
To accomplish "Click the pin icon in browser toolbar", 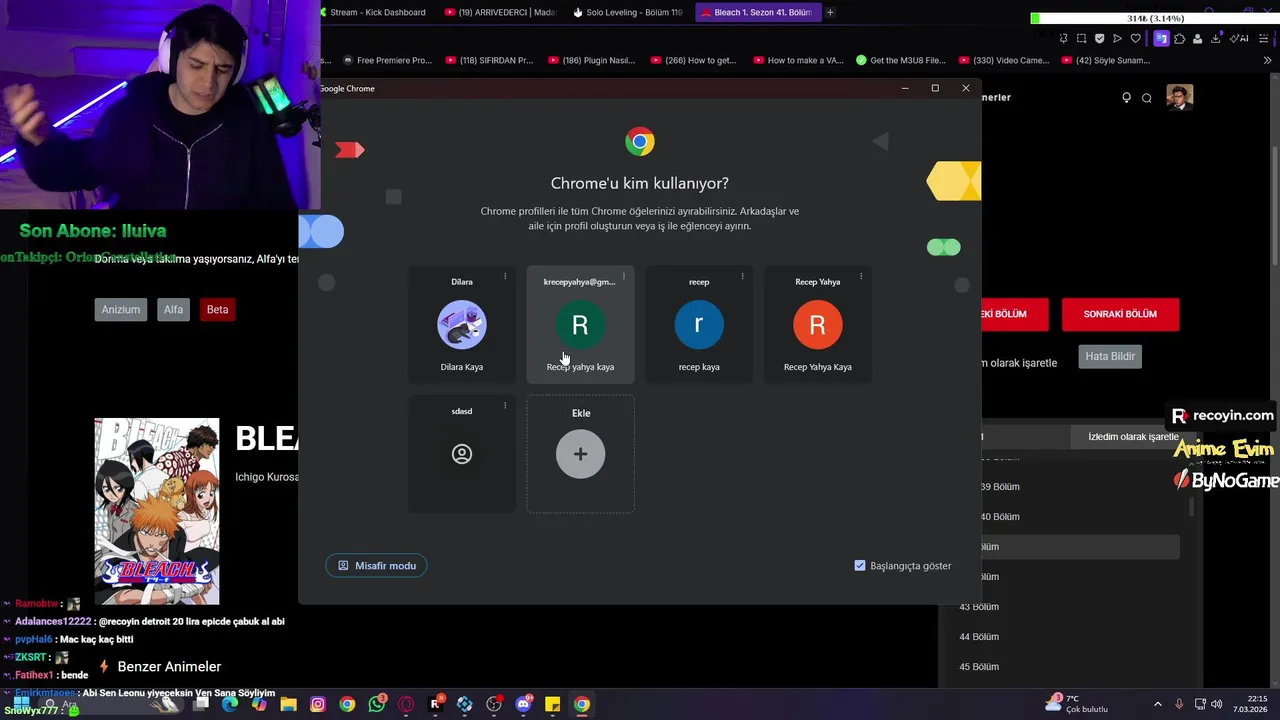I will 1063,38.
